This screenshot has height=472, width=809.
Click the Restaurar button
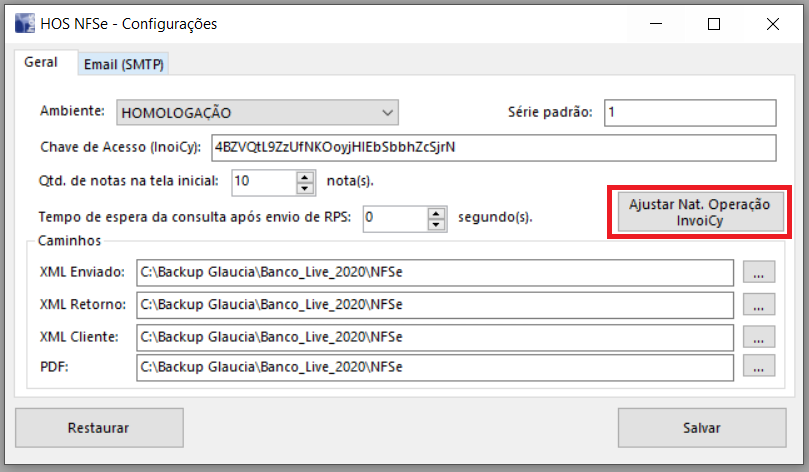(98, 428)
